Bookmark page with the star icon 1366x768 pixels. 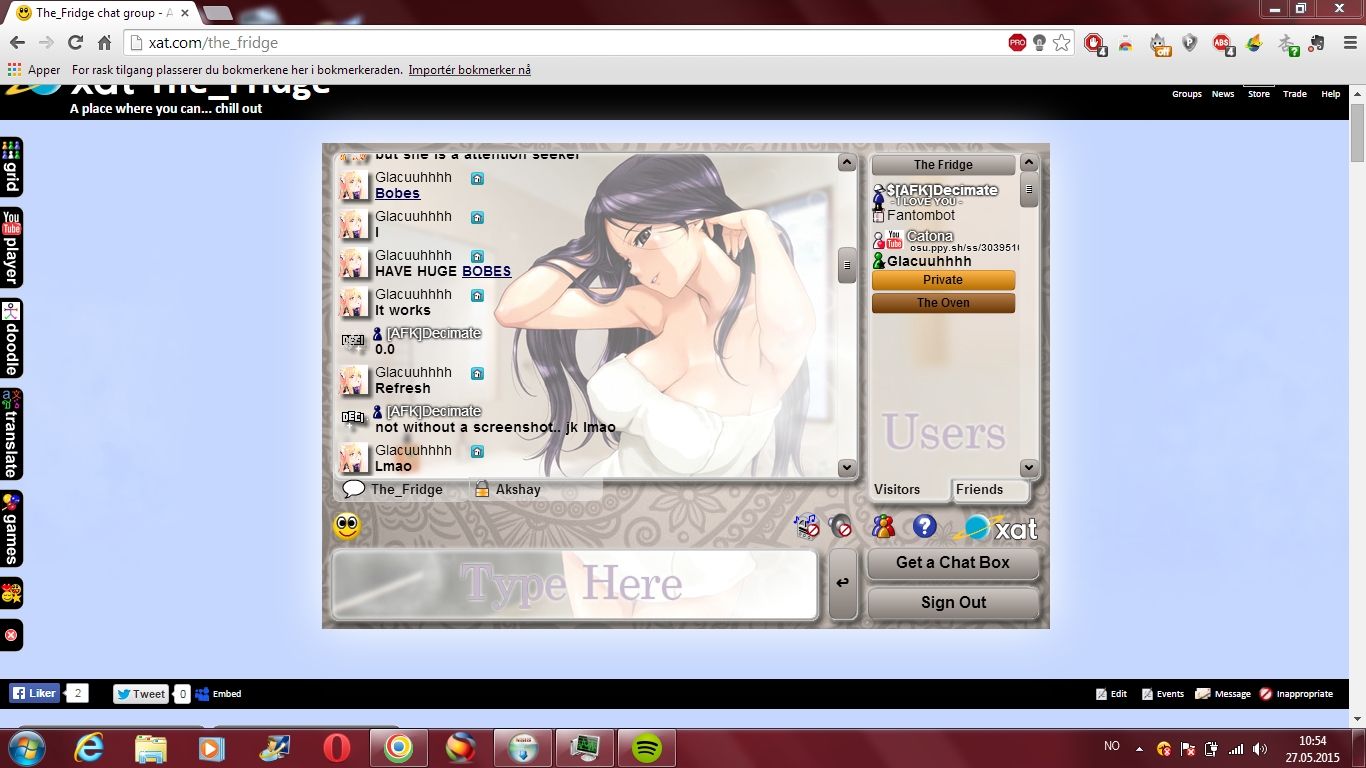(x=1062, y=43)
